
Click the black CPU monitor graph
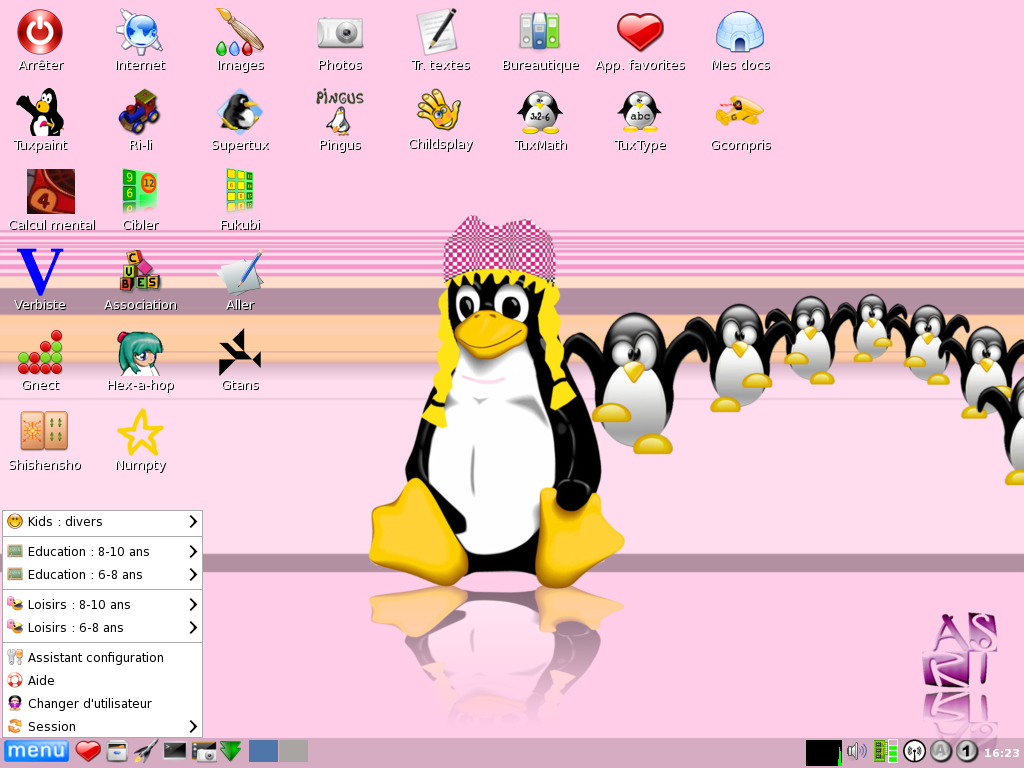click(x=824, y=752)
